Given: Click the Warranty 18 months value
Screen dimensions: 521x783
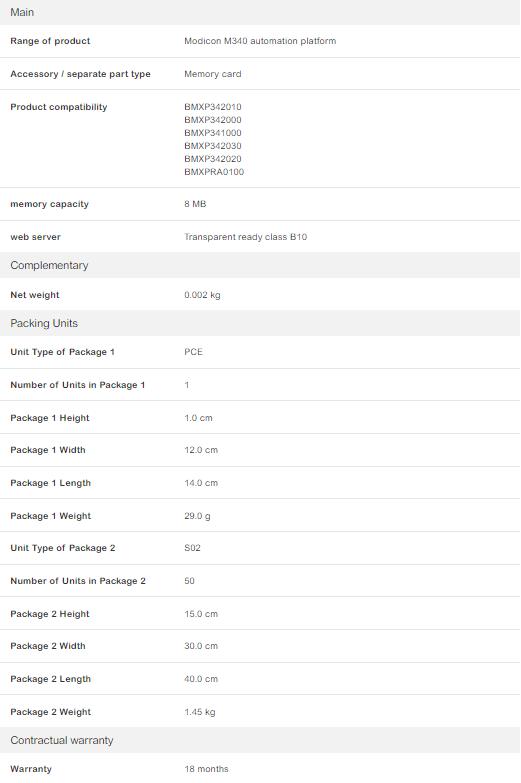Looking at the screenshot, I should 206,769.
